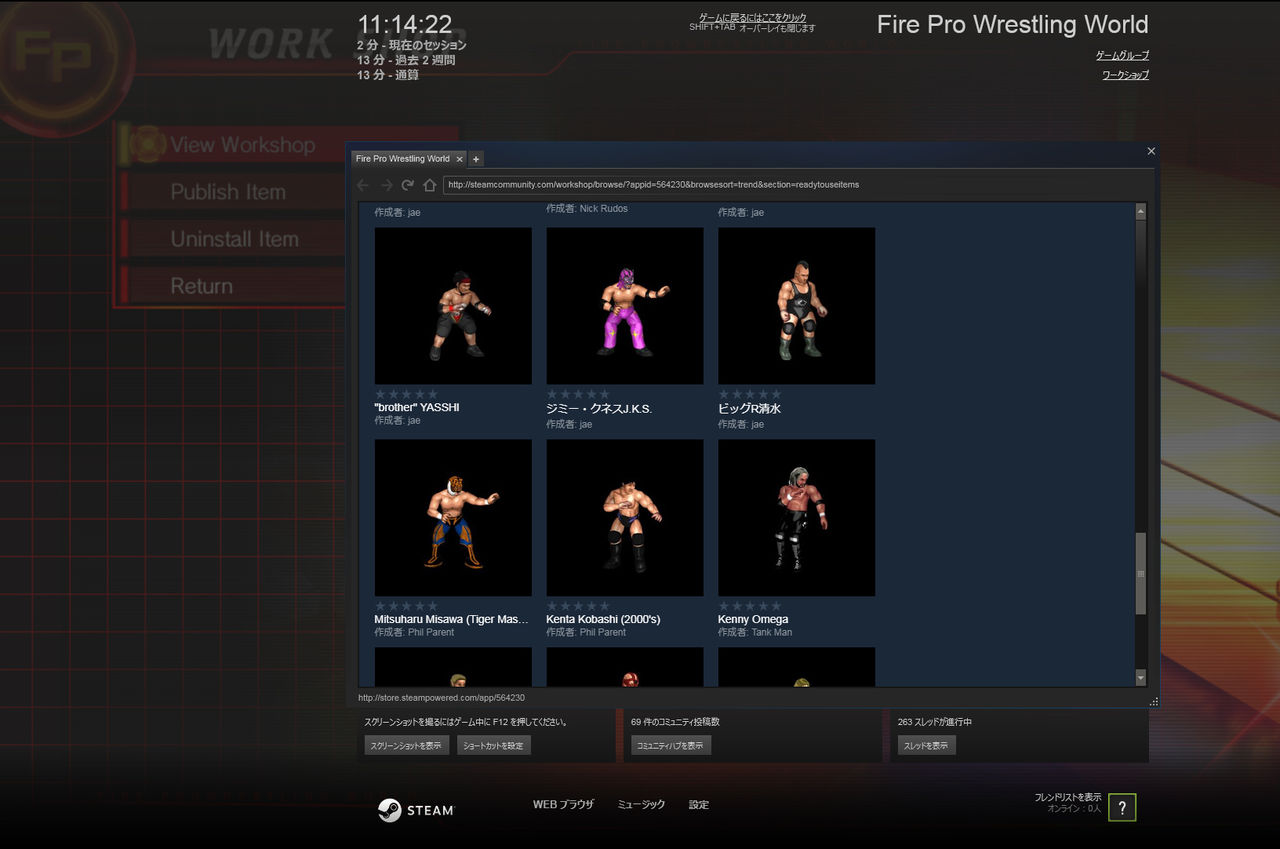Open author jae under "brother" YASSHI
Viewport: 1280px width, 849px height.
pos(414,421)
